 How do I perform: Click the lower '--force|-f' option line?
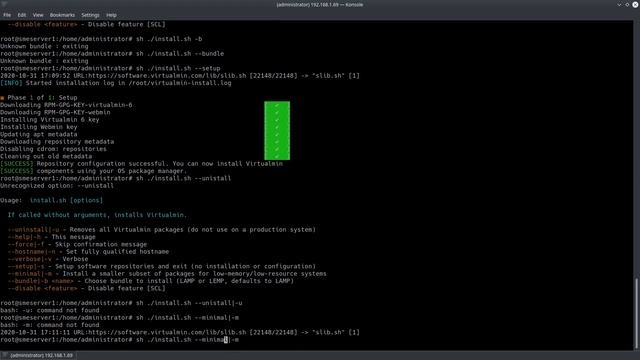point(77,244)
